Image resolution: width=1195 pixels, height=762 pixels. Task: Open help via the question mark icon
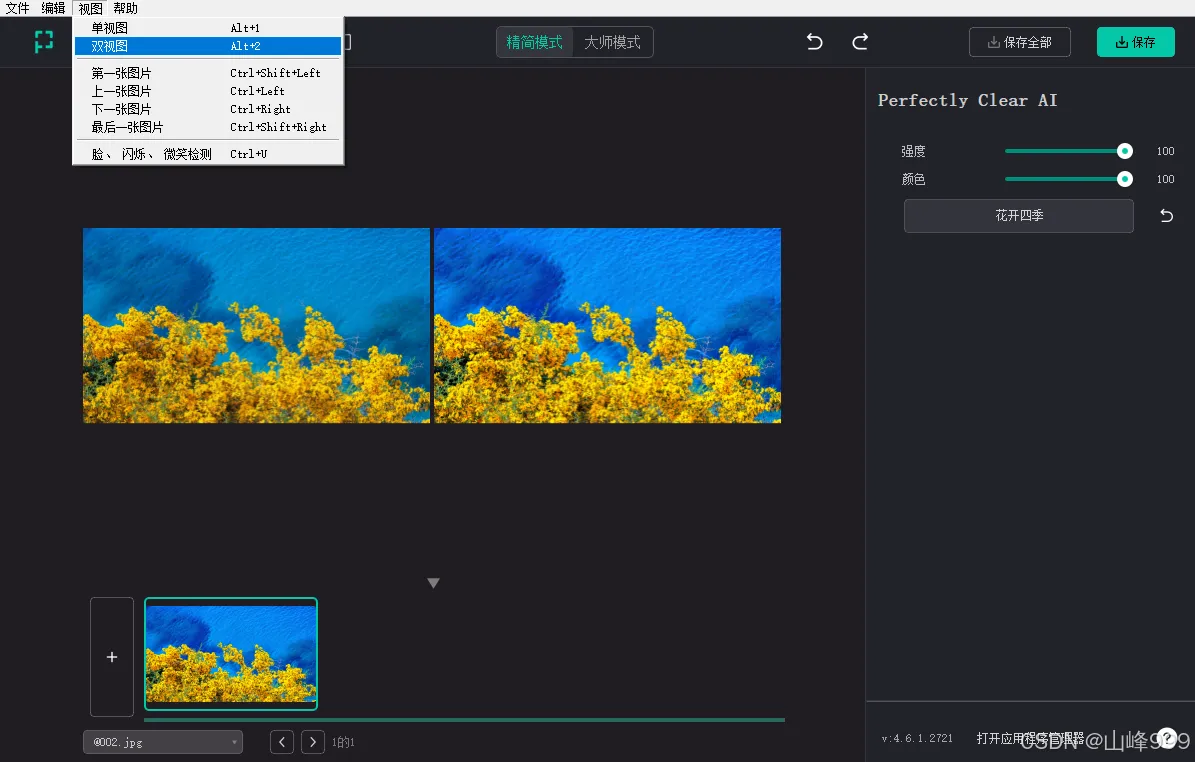pos(1166,739)
